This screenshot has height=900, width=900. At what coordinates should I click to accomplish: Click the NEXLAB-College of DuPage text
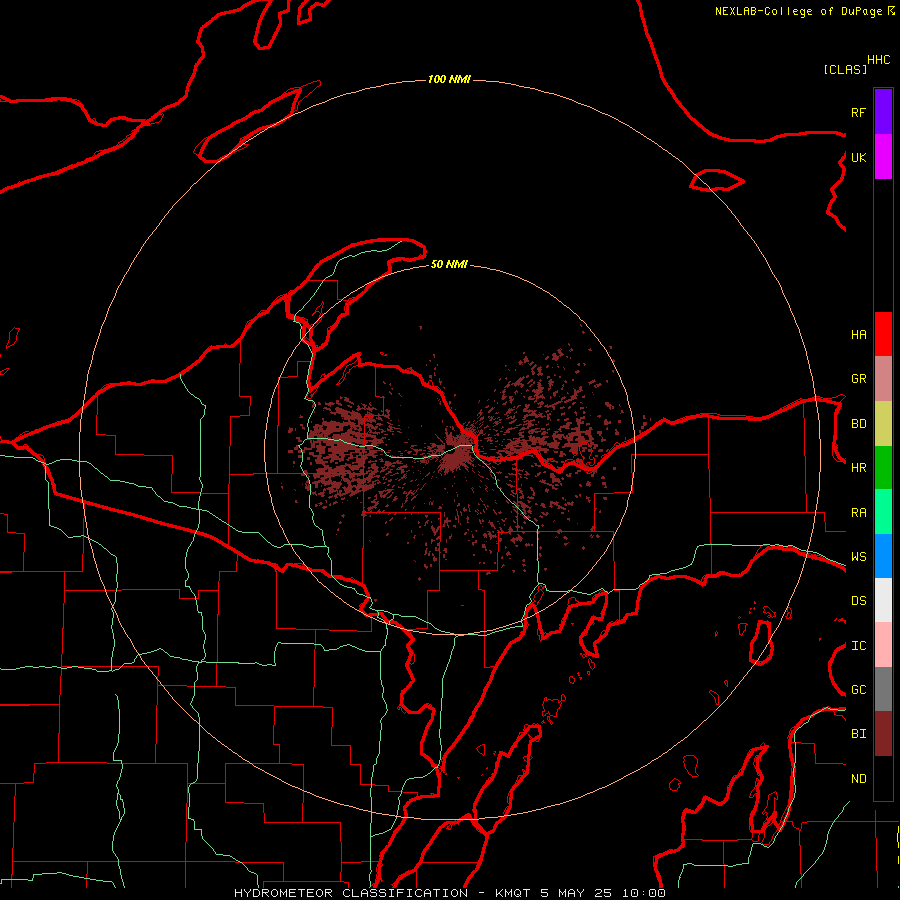coord(800,11)
